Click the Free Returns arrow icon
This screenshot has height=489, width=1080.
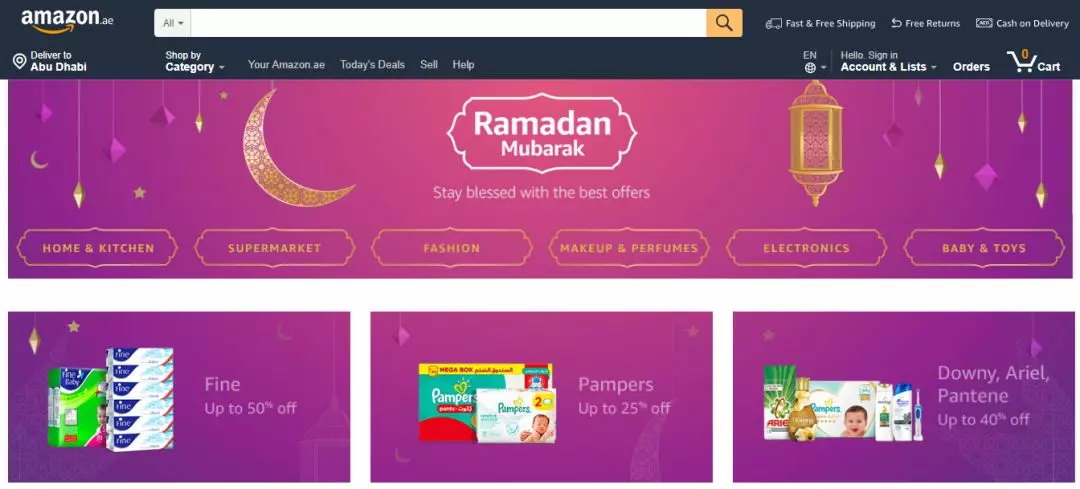896,23
